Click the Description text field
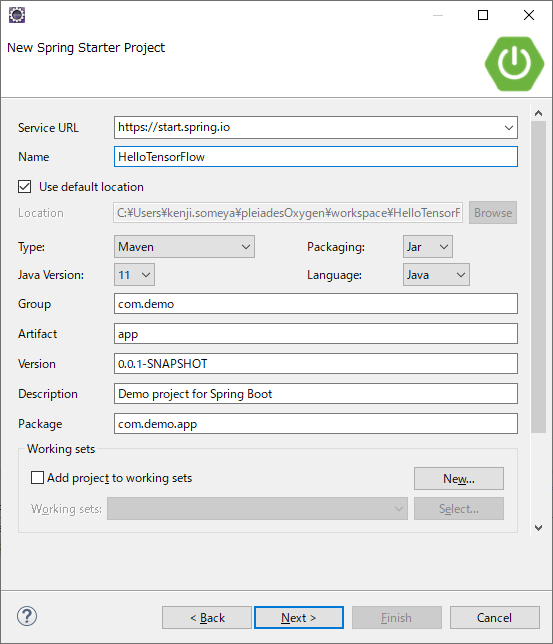 point(316,394)
